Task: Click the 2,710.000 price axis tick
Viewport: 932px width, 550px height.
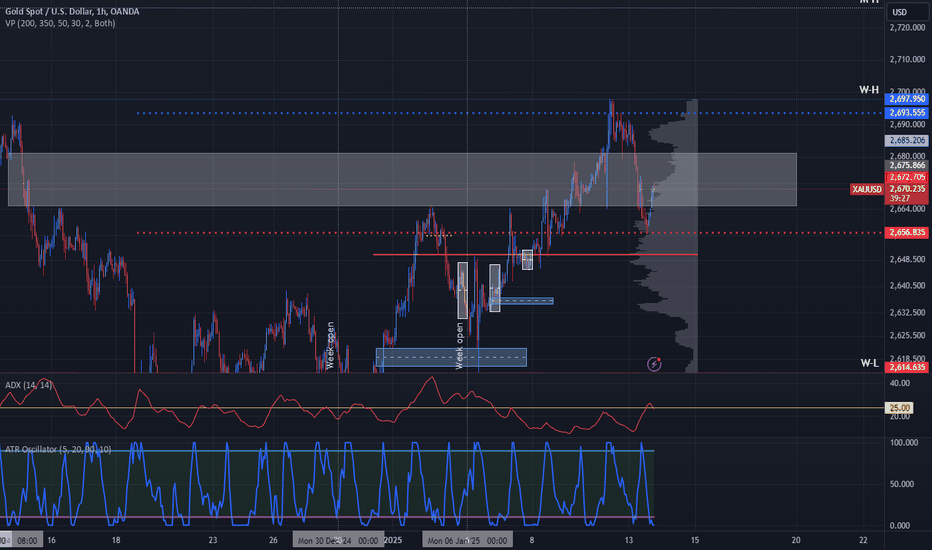Action: coord(907,59)
